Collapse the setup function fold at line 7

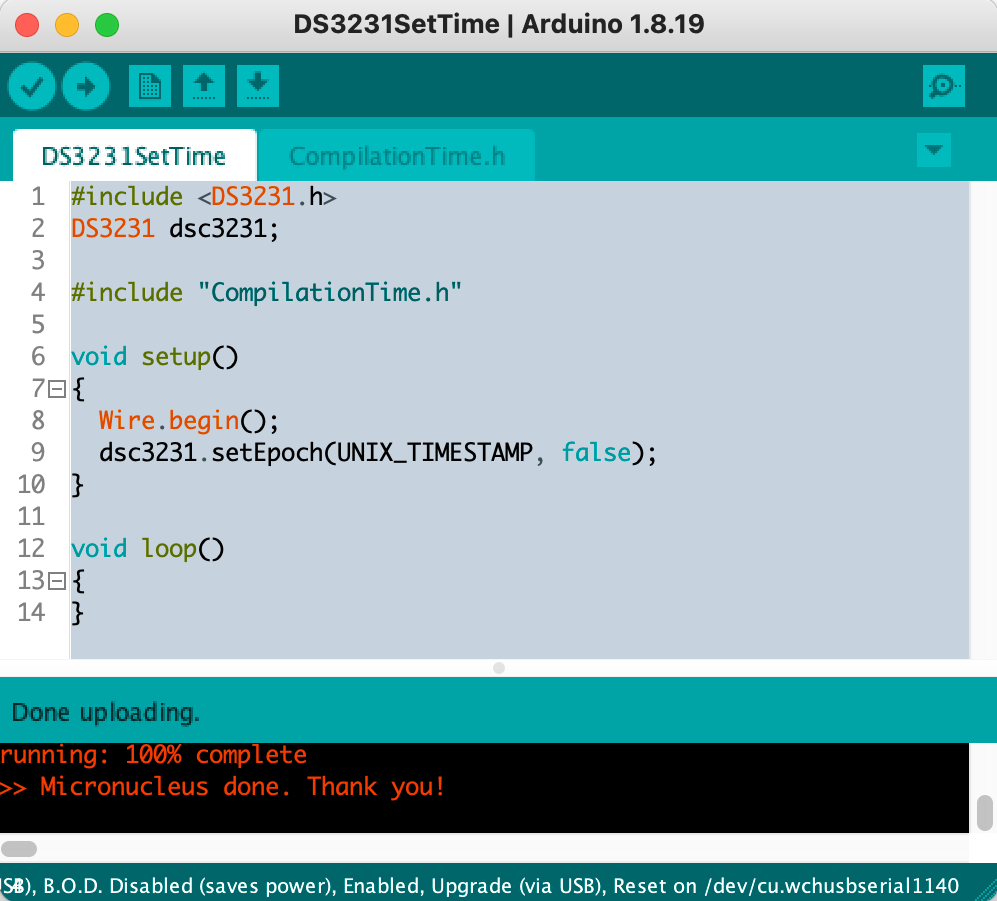click(x=57, y=389)
